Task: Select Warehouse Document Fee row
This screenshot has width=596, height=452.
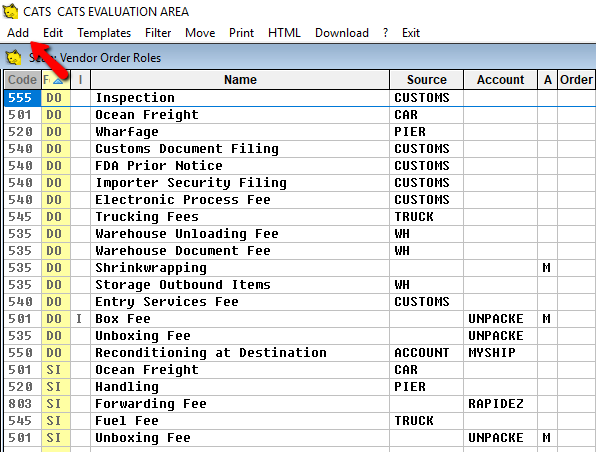Action: [300, 251]
